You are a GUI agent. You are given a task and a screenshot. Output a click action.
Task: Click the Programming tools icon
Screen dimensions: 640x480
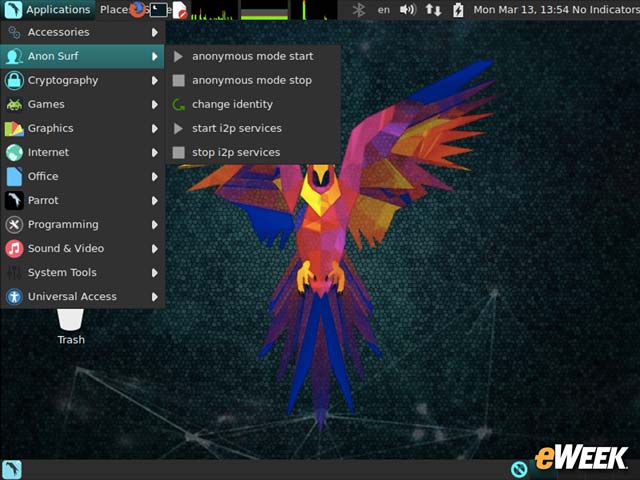click(x=14, y=224)
